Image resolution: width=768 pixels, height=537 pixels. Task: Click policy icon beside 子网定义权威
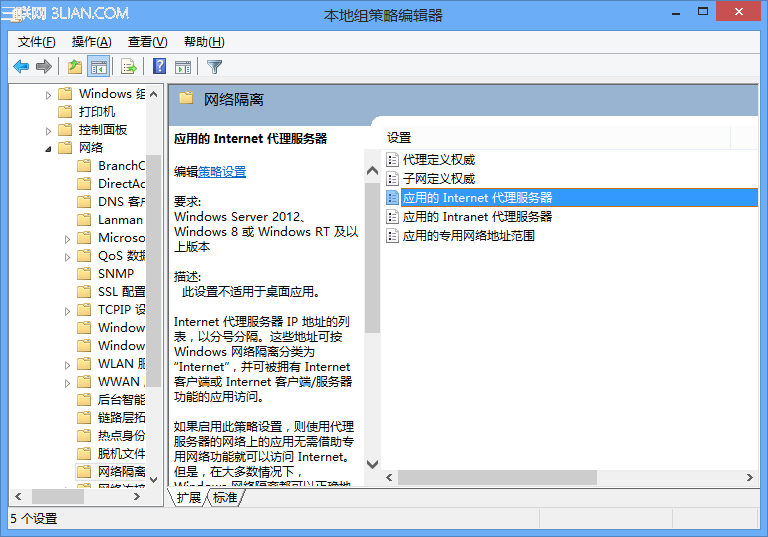pos(392,178)
